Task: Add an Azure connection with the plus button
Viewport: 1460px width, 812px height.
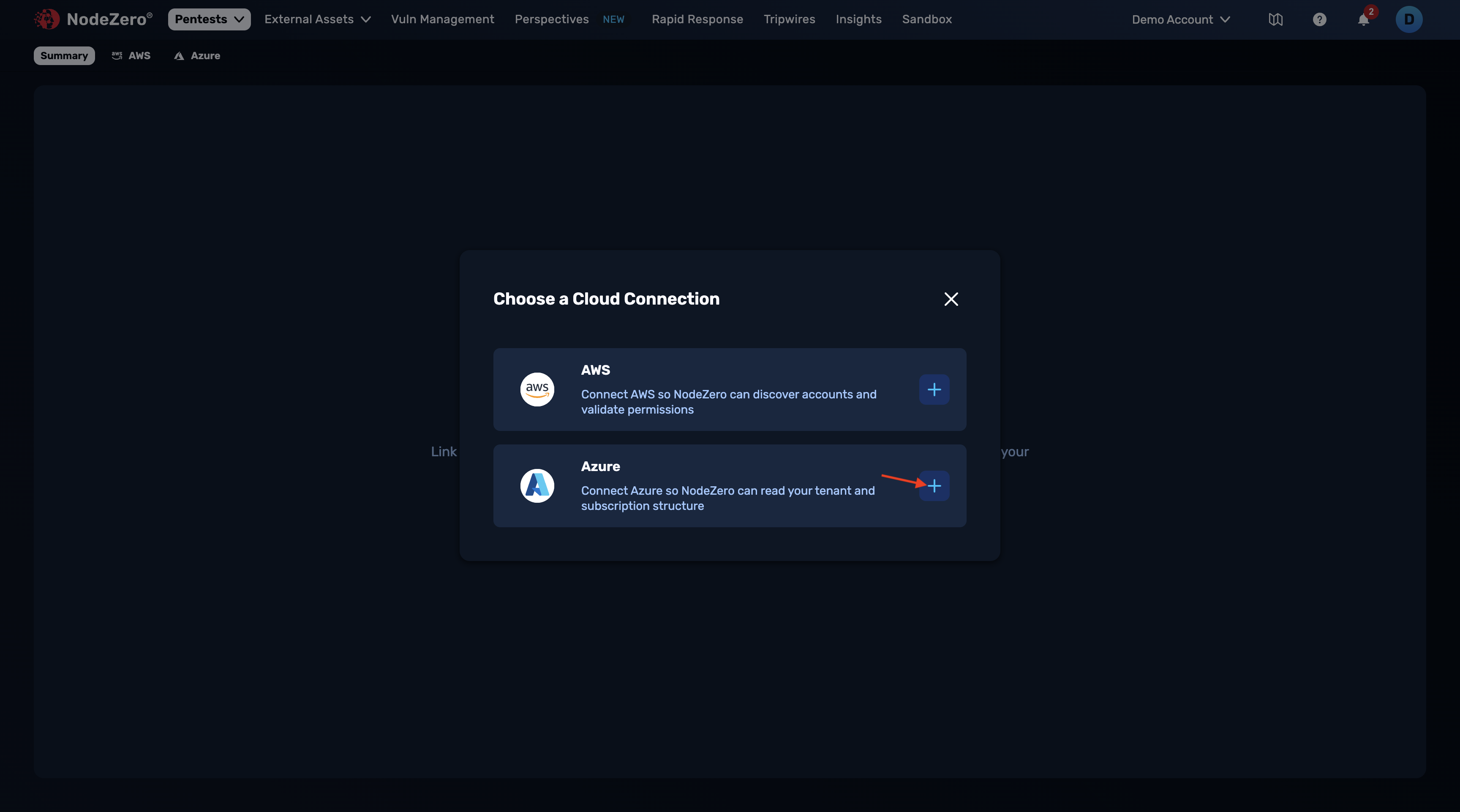Action: point(934,485)
